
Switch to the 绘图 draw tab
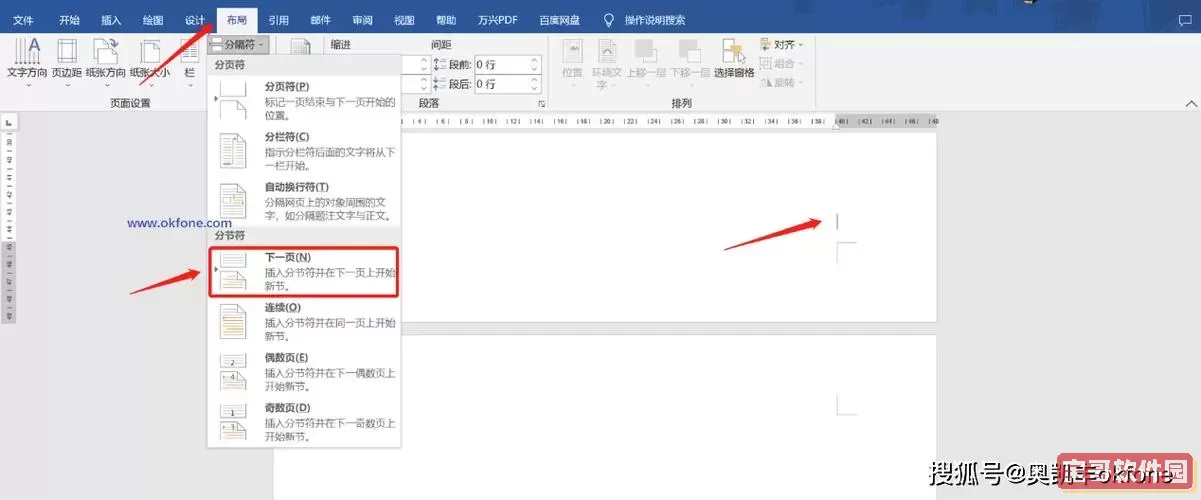[153, 20]
